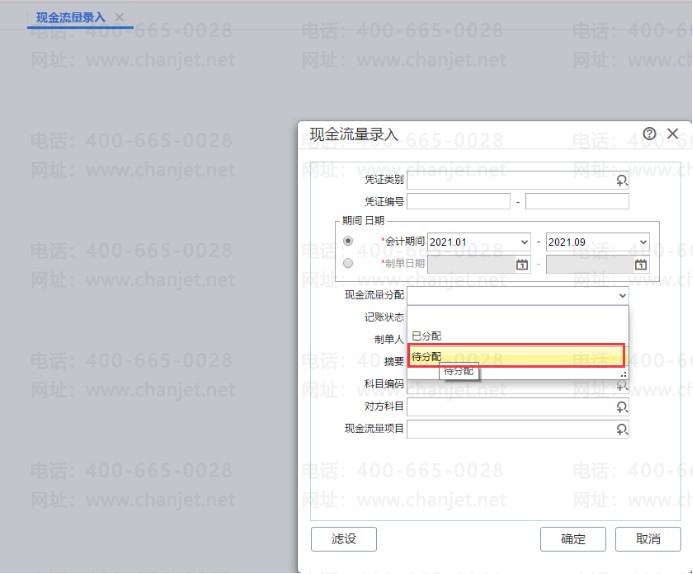Open lookup for 科目编码 field
The width and height of the screenshot is (693, 574).
click(622, 386)
